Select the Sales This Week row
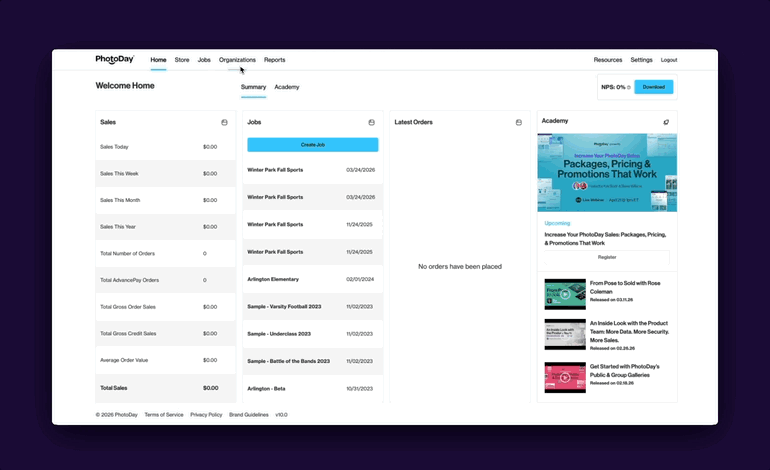770x470 pixels. [x=165, y=173]
